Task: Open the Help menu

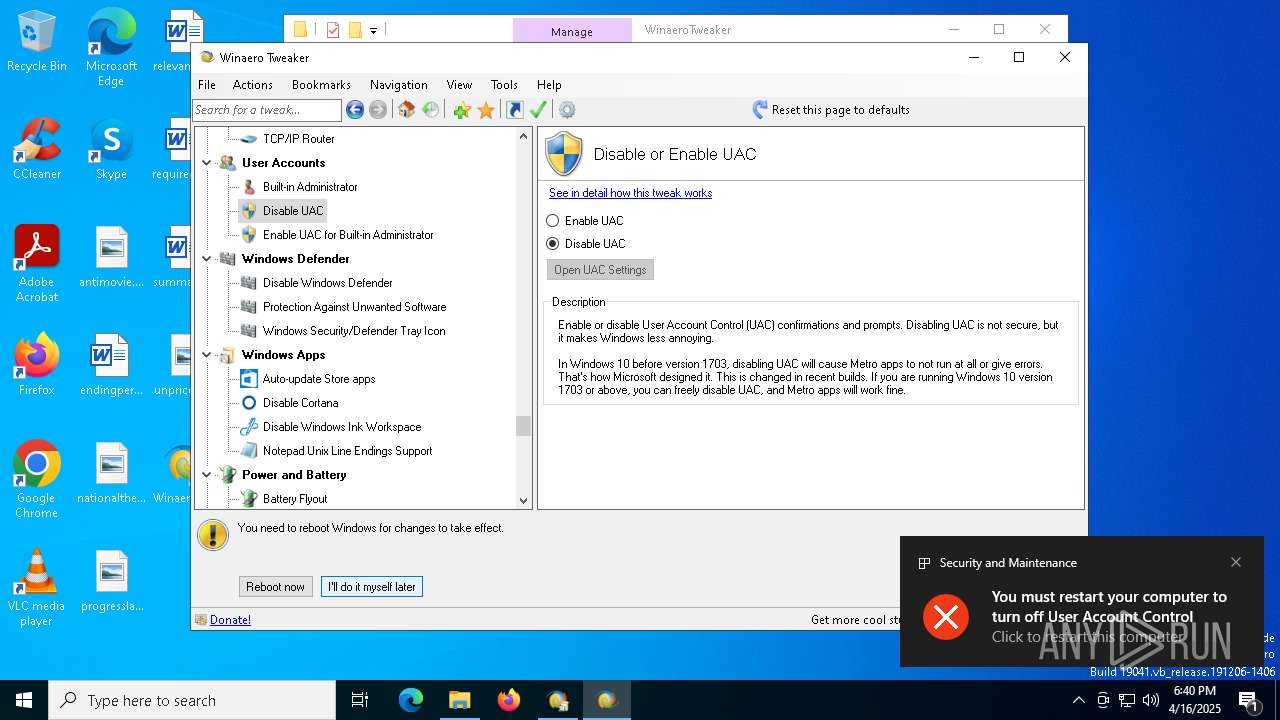Action: pyautogui.click(x=549, y=85)
